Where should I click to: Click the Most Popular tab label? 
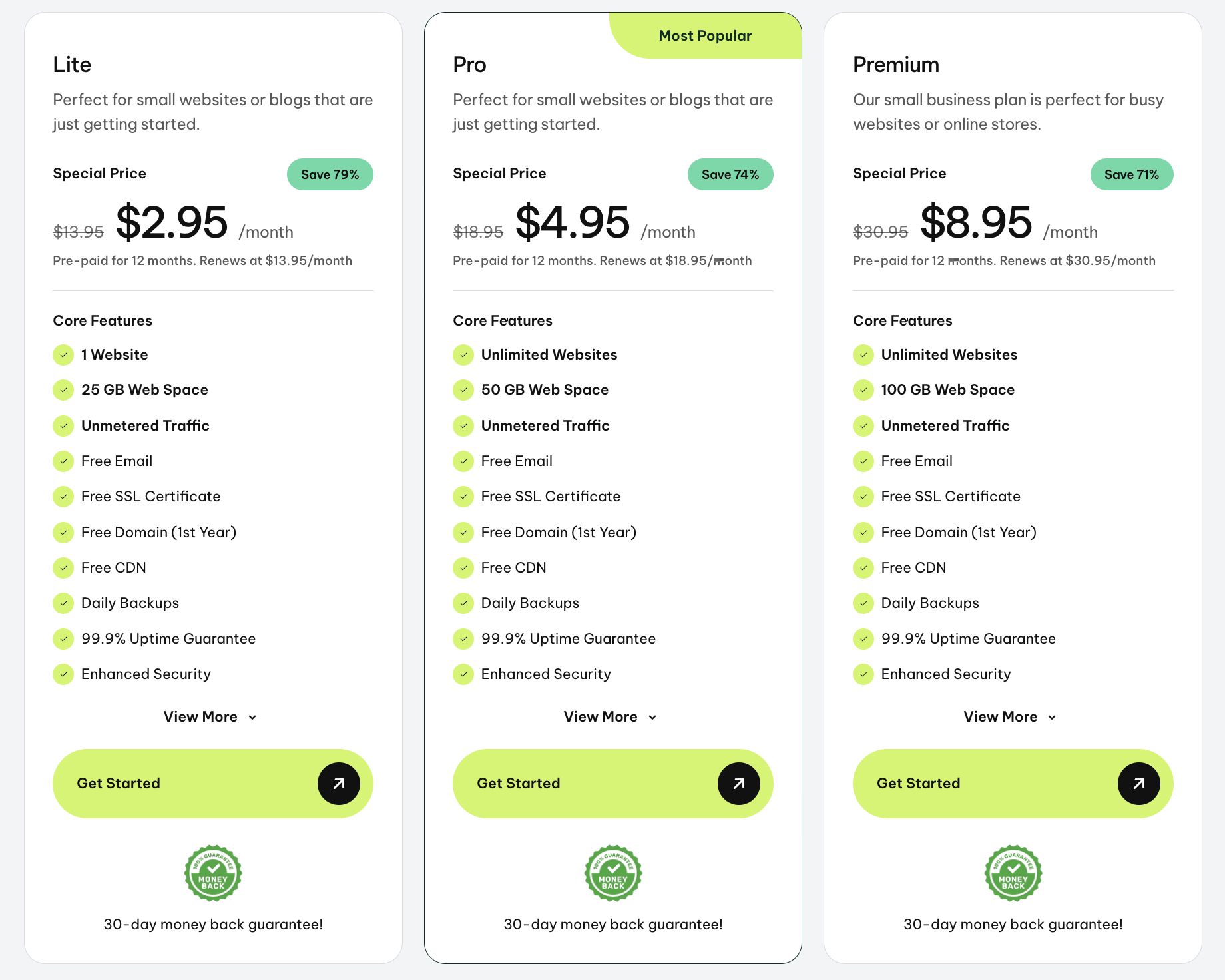(x=706, y=35)
